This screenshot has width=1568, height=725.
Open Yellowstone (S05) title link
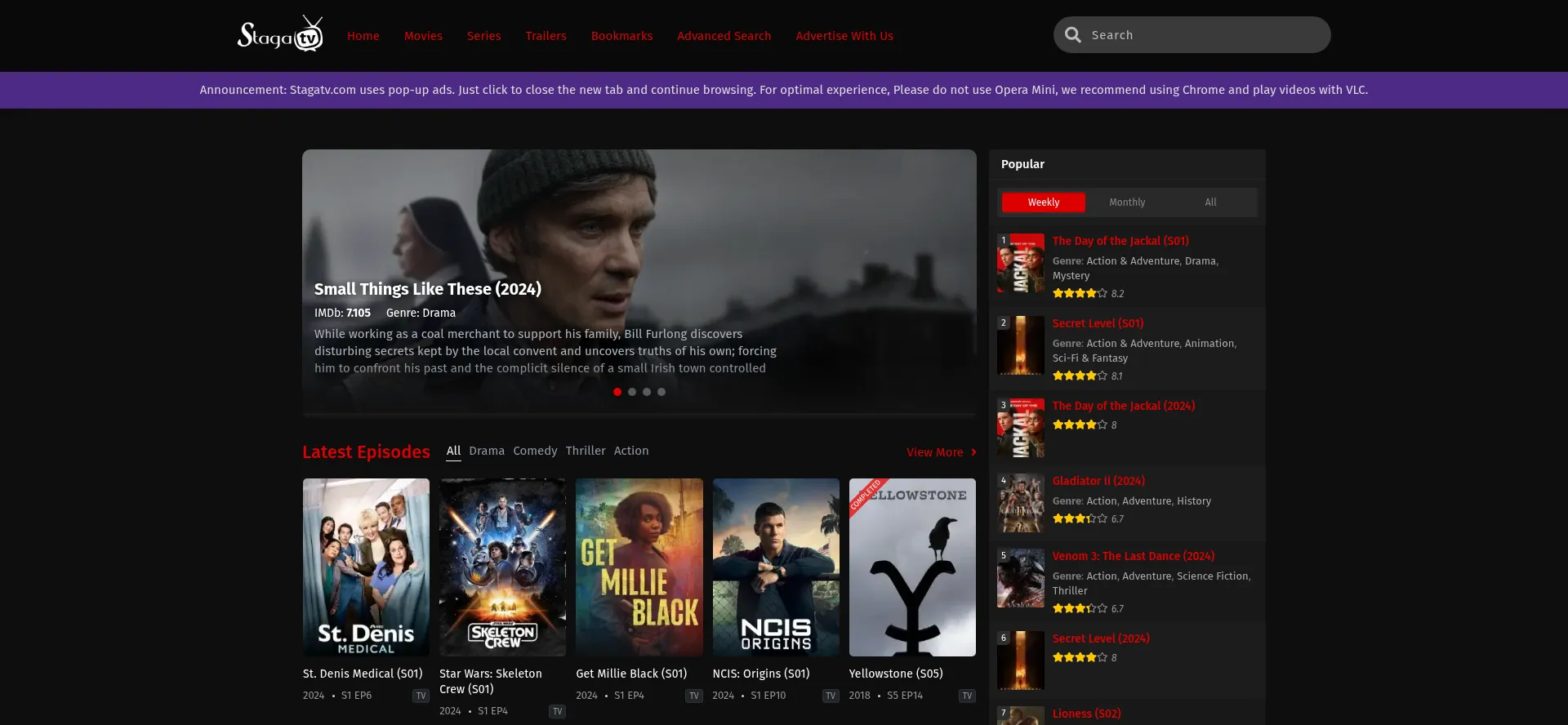[896, 674]
